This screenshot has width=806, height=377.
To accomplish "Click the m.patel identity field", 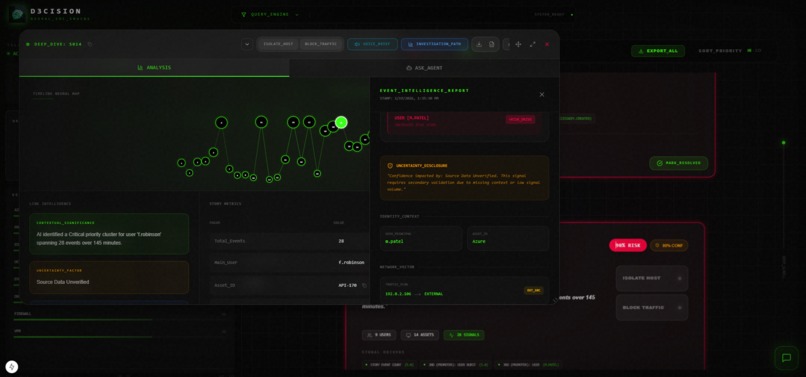I will pyautogui.click(x=421, y=238).
